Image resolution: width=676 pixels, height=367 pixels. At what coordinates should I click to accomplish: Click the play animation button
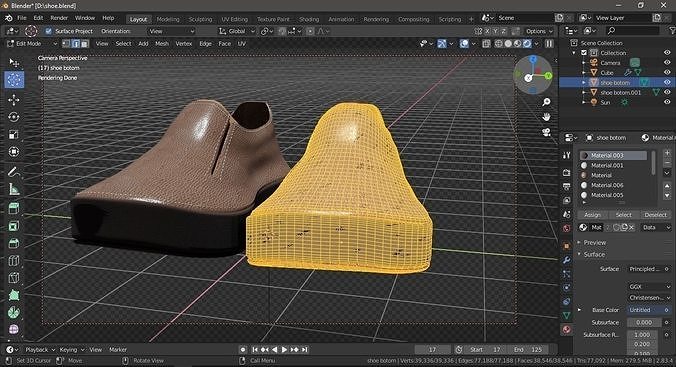(284, 350)
